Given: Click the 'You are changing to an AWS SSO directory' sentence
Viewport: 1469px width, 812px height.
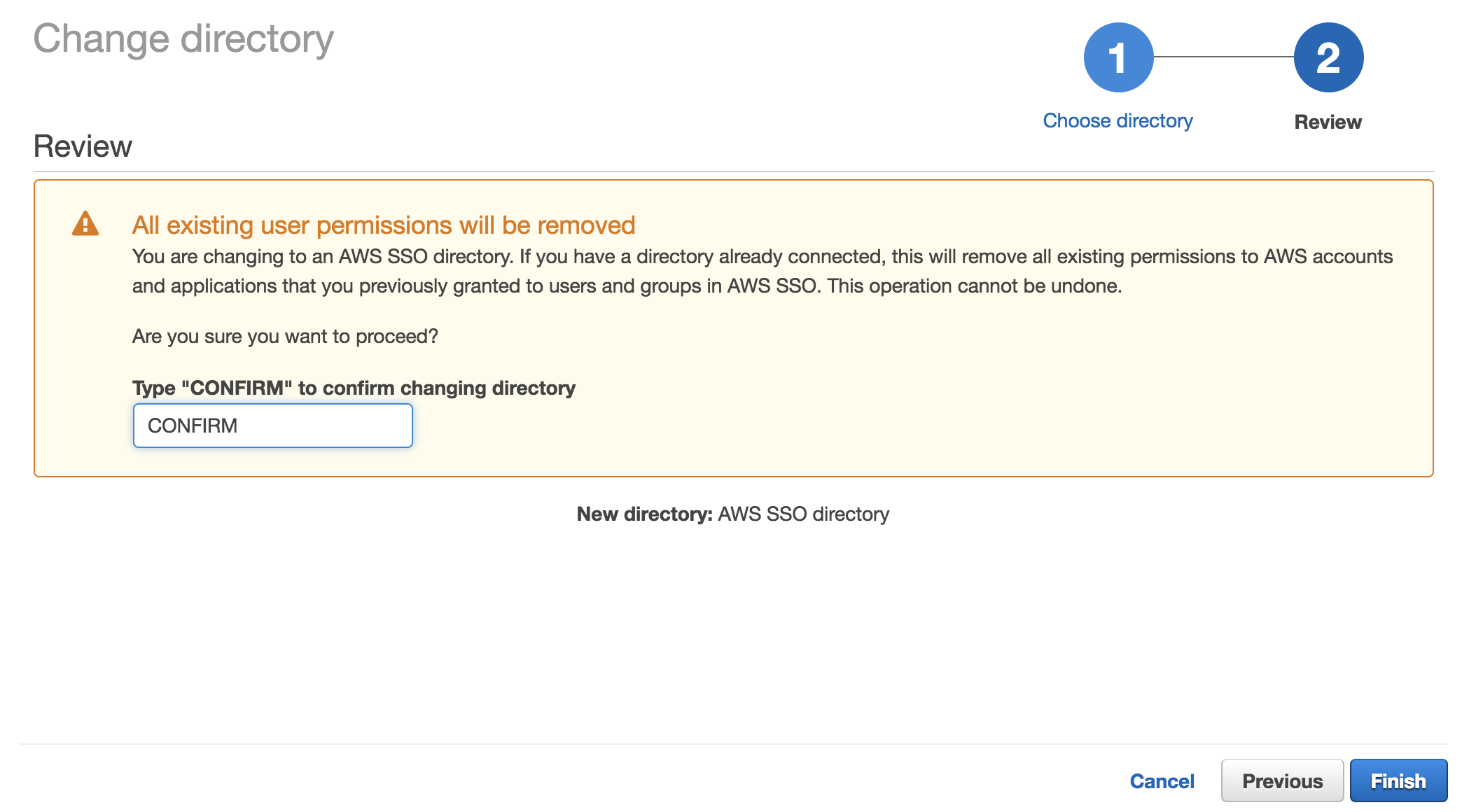Looking at the screenshot, I should point(322,257).
